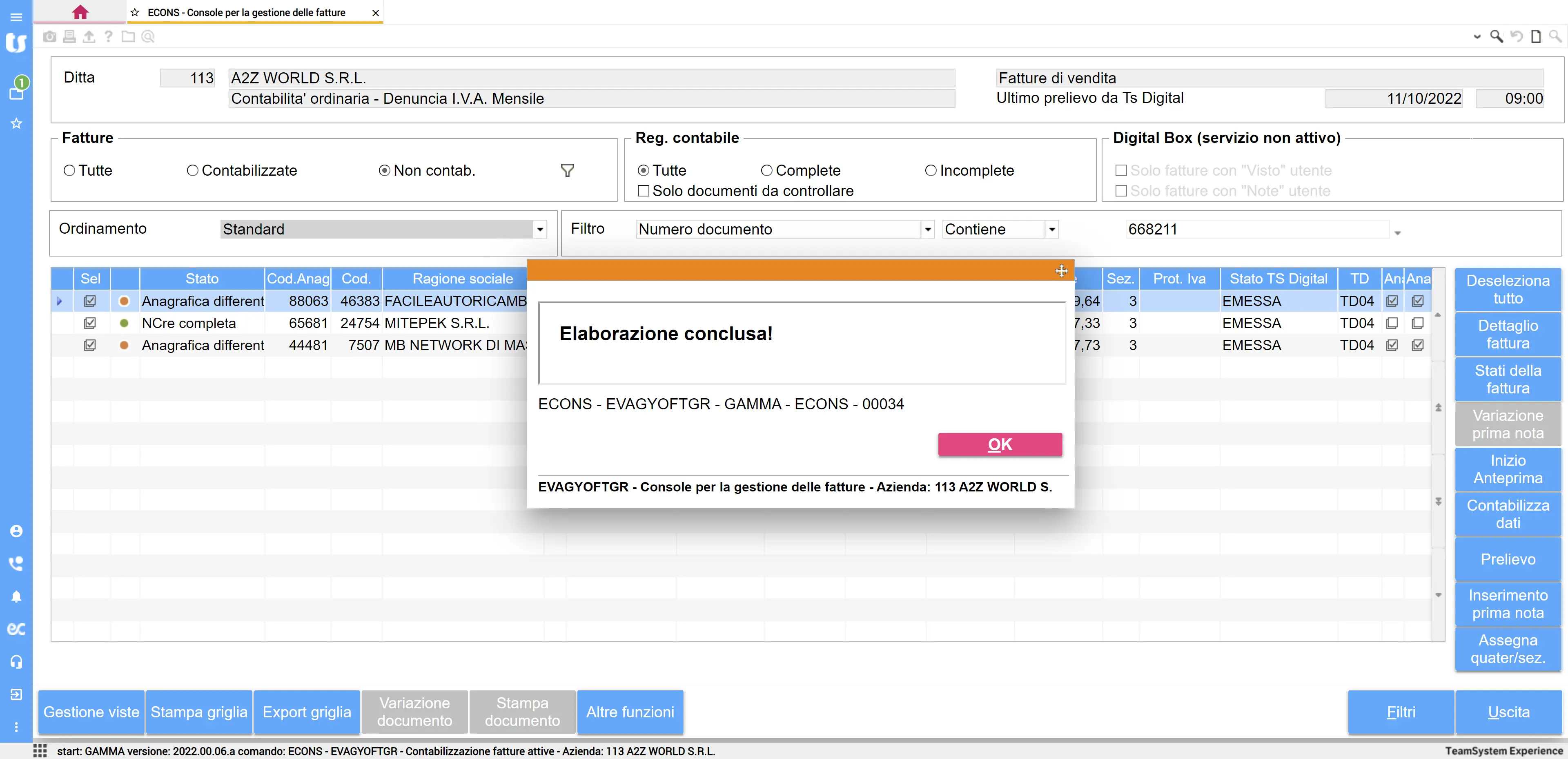Click the funnel filter icon in Fatture
The image size is (1568, 759).
(x=567, y=171)
